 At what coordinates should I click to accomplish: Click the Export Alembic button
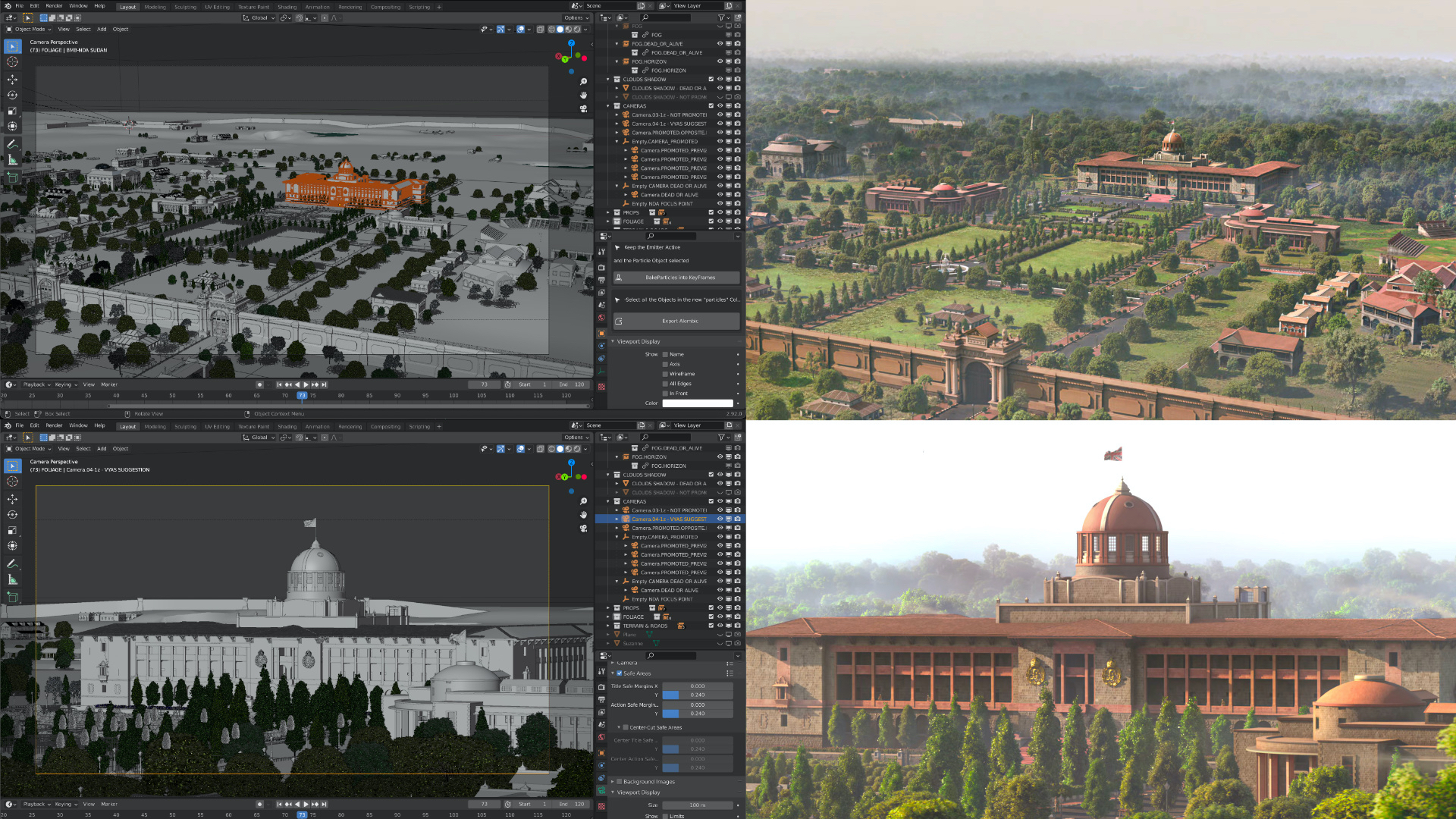point(675,321)
